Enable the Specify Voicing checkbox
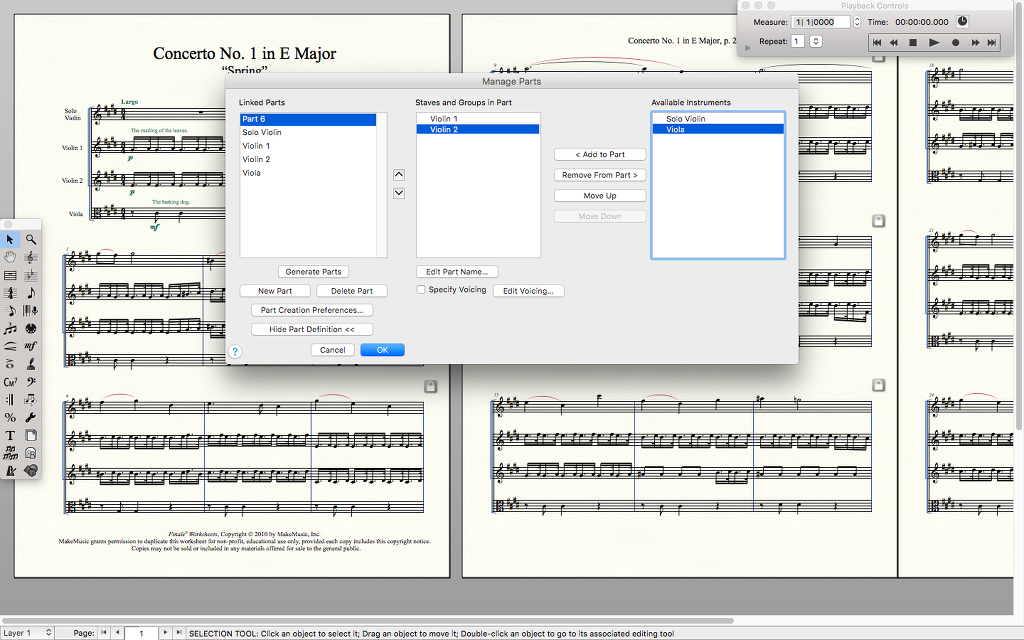The image size is (1024, 640). pos(421,290)
